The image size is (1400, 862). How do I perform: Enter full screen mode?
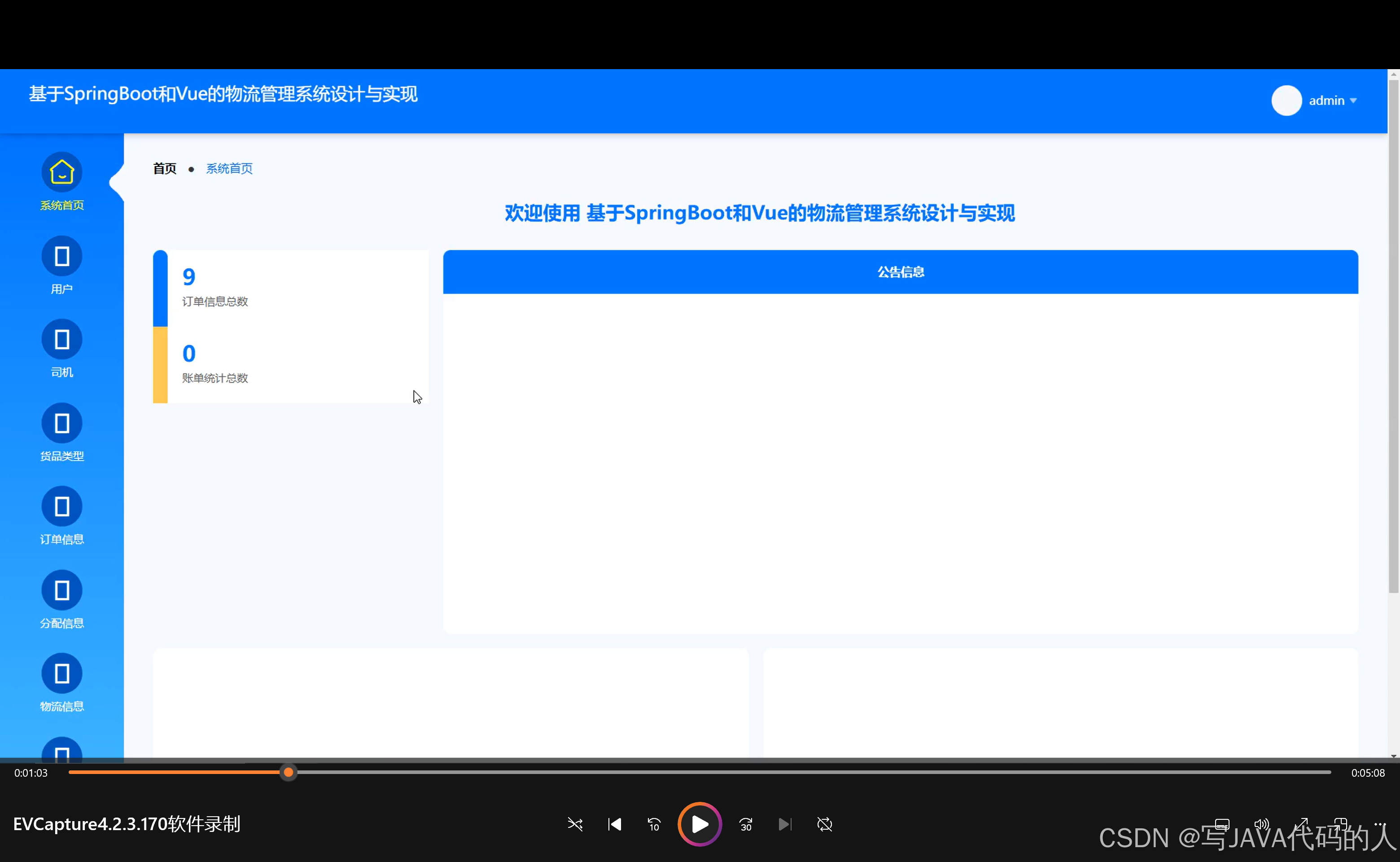[x=1301, y=824]
